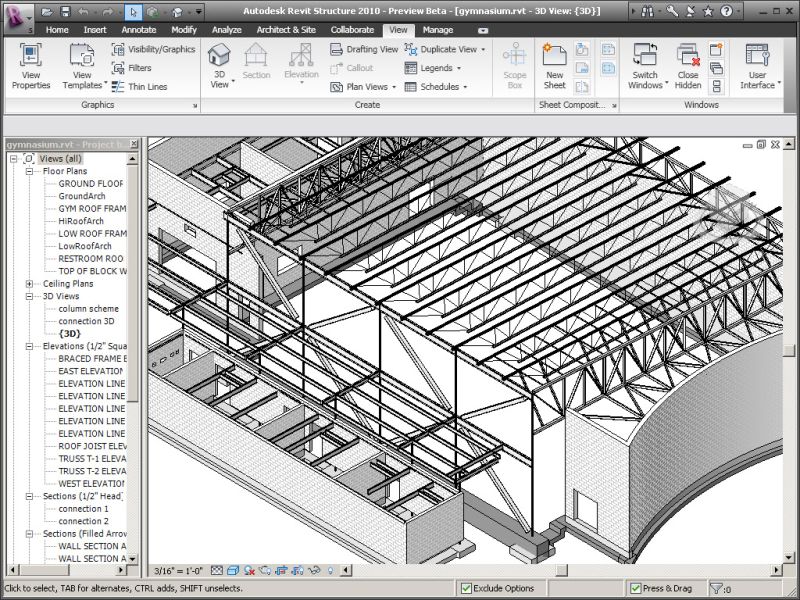The height and width of the screenshot is (600, 800).
Task: Select connection 1 section
Action: pyautogui.click(x=83, y=509)
